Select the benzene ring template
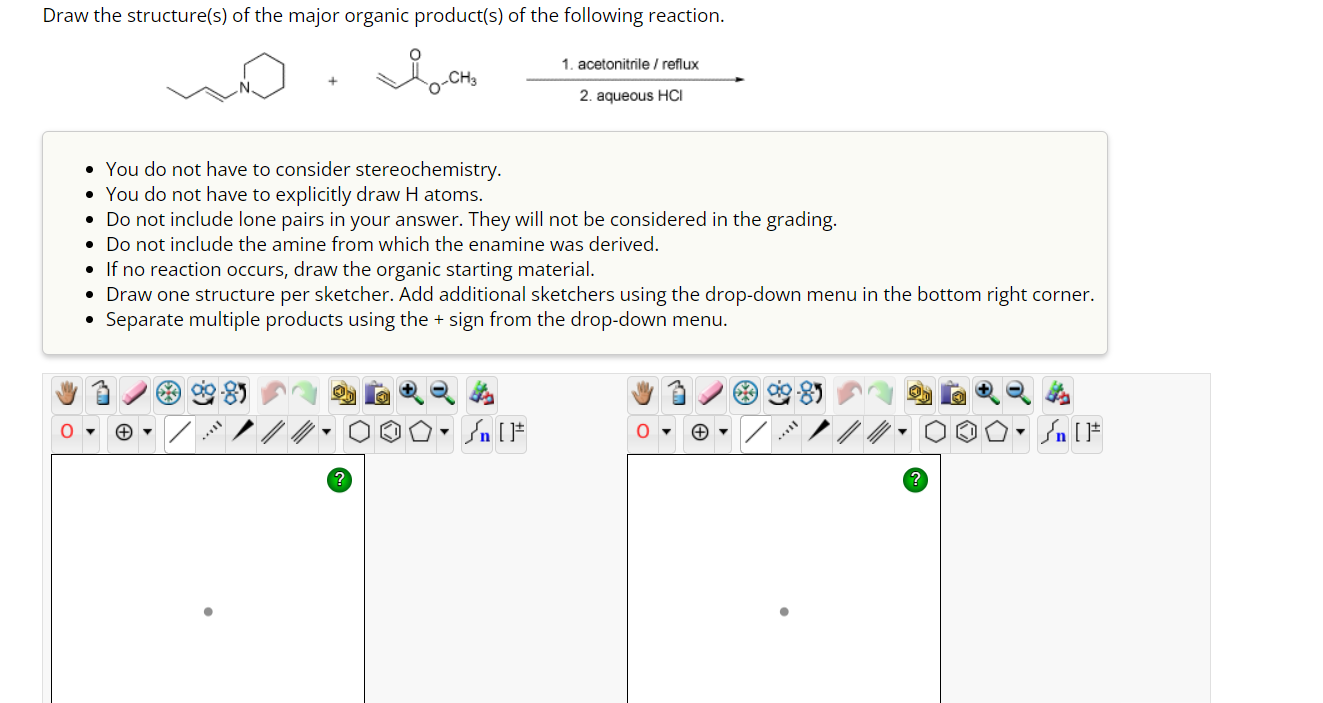The width and height of the screenshot is (1323, 703). (x=390, y=433)
